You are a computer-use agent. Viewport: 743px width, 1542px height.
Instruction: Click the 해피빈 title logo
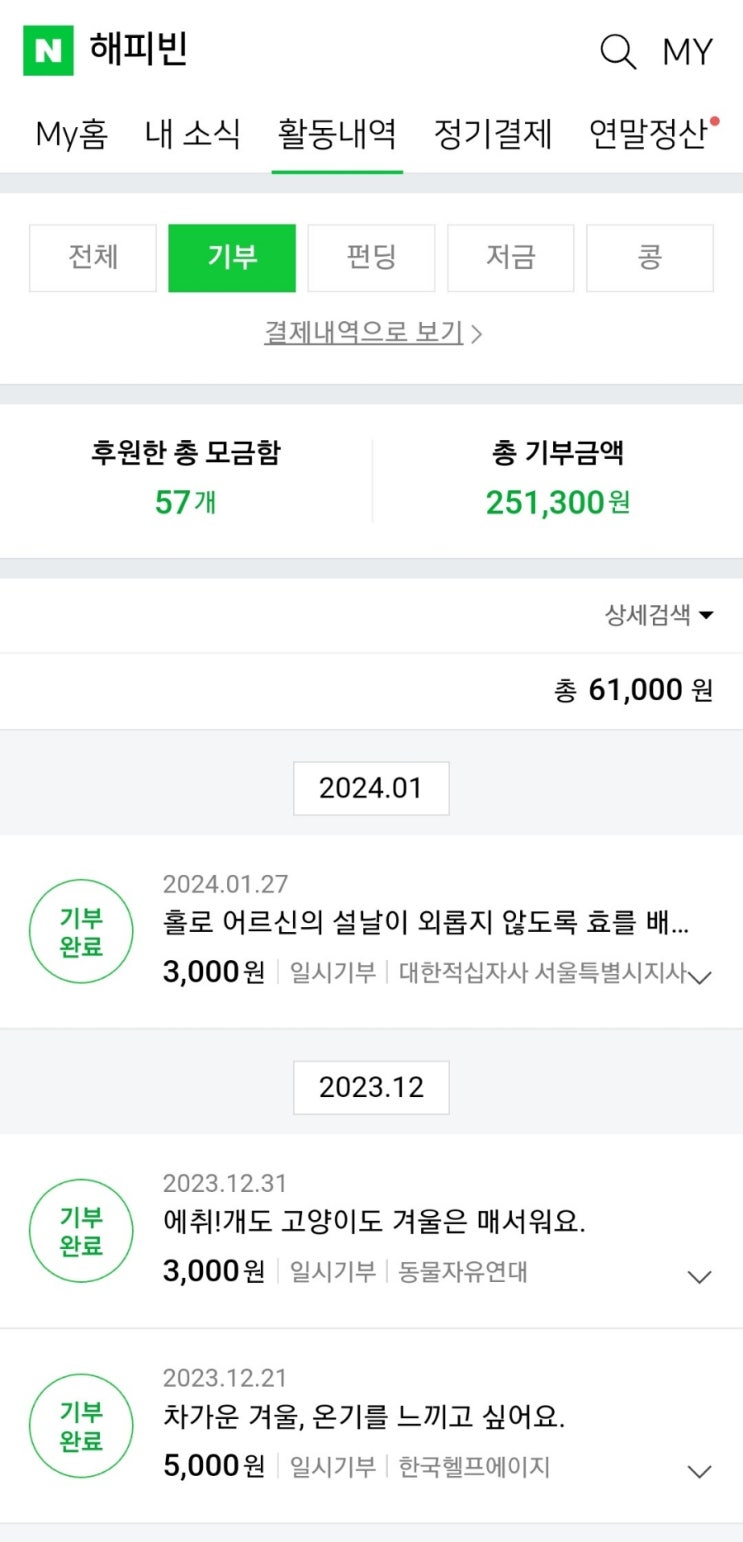pyautogui.click(x=139, y=49)
